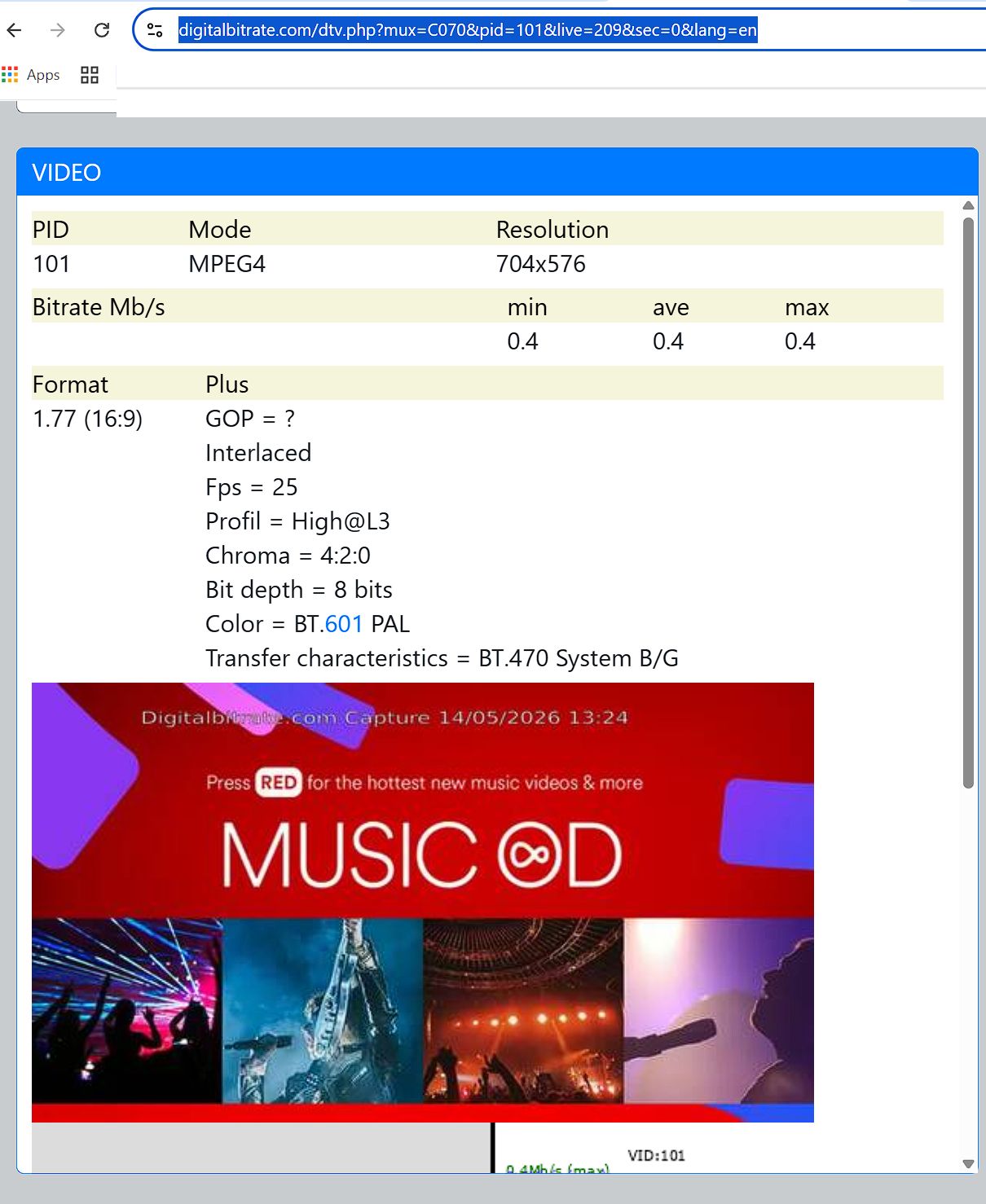This screenshot has height=1204, width=986.
Task: Open site information icon in address bar
Action: tap(155, 30)
